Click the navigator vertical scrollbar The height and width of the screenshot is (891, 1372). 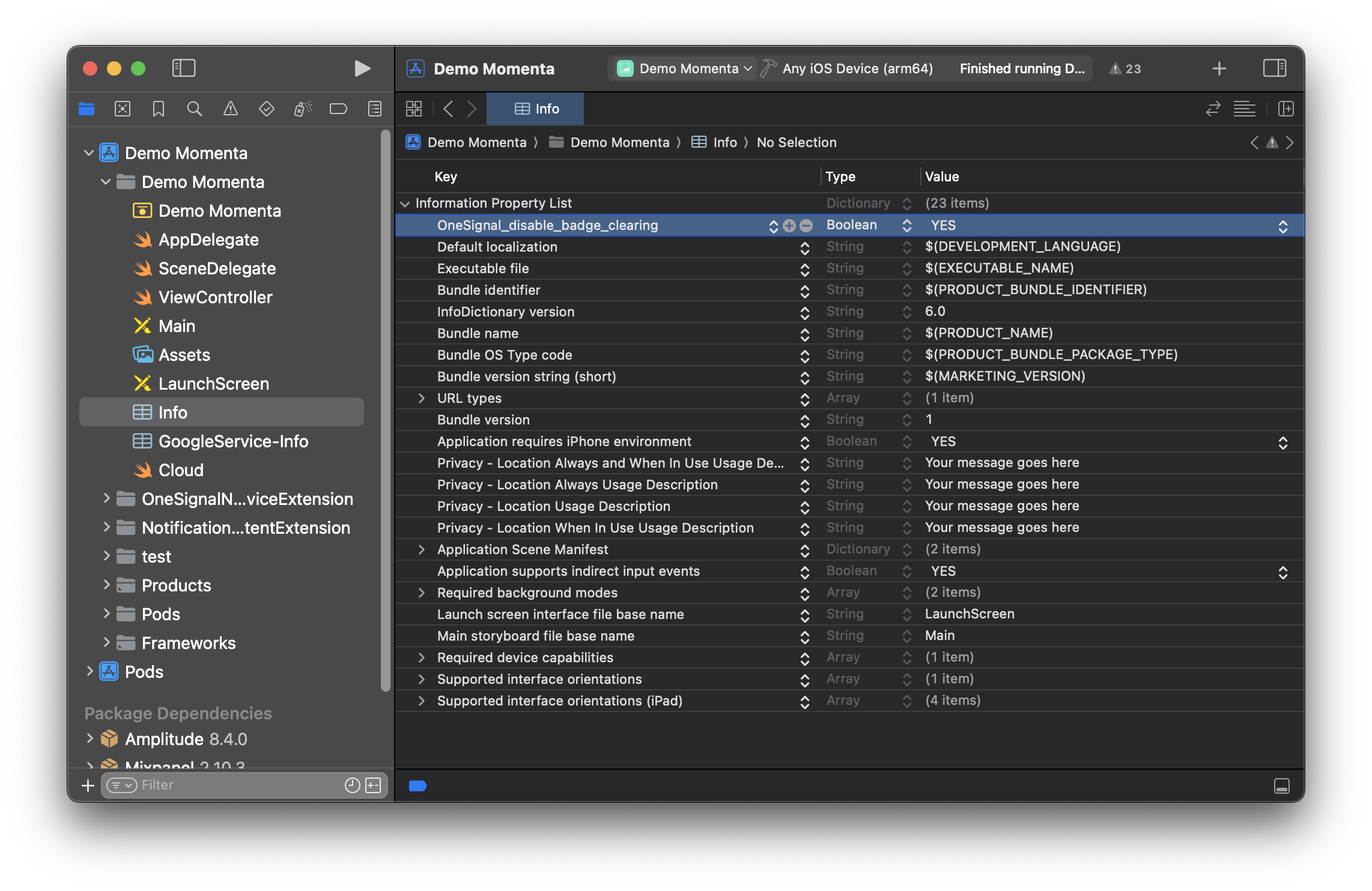coord(386,411)
